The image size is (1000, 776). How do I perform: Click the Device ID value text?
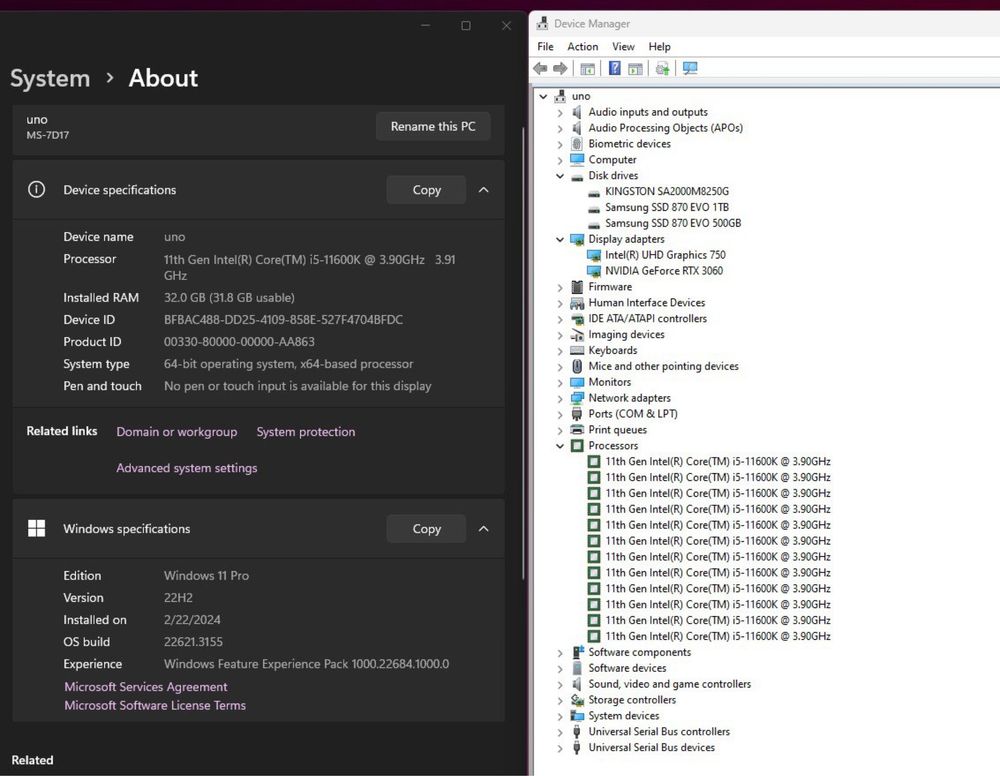click(x=283, y=319)
